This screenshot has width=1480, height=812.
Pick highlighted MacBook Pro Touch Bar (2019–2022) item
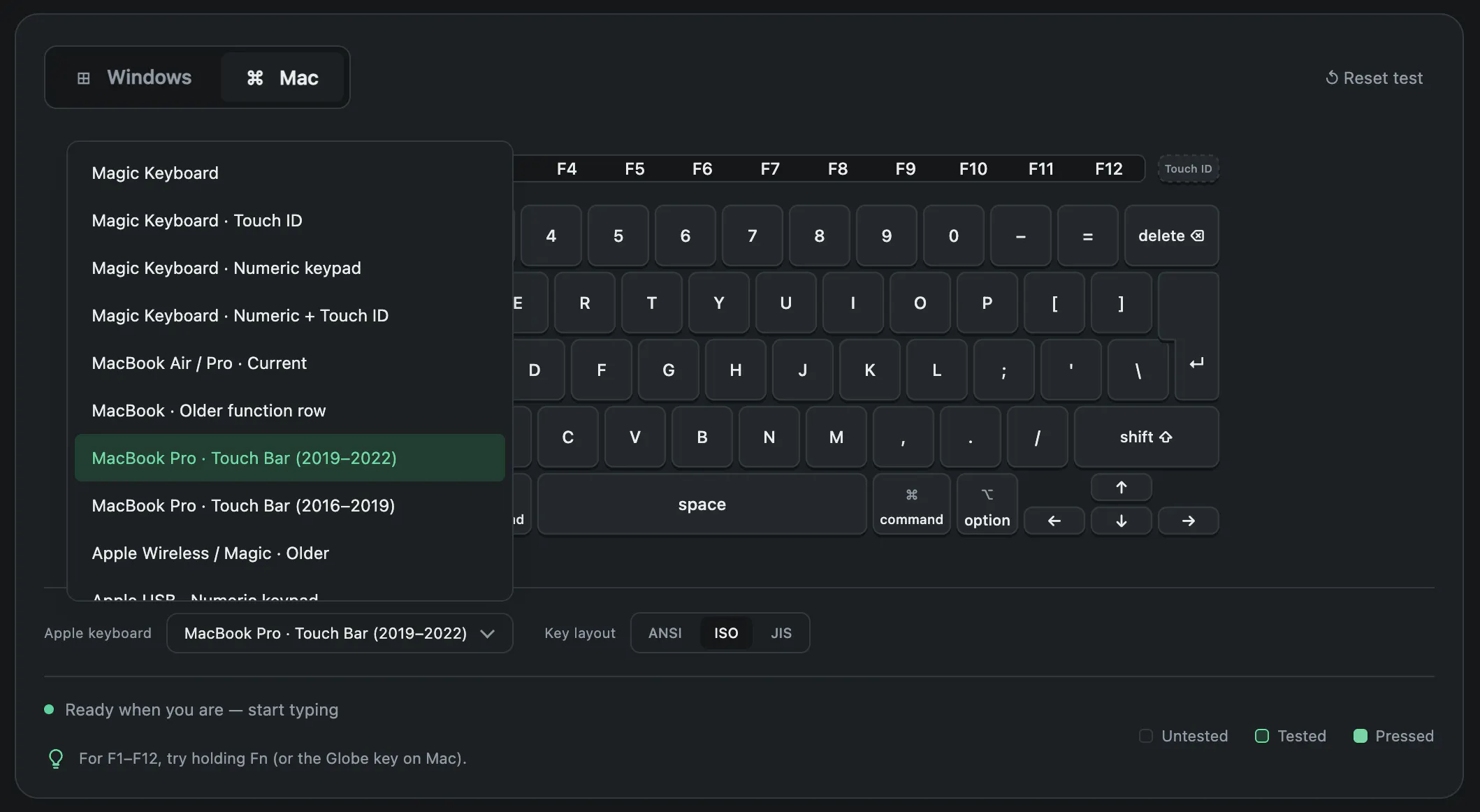point(289,458)
